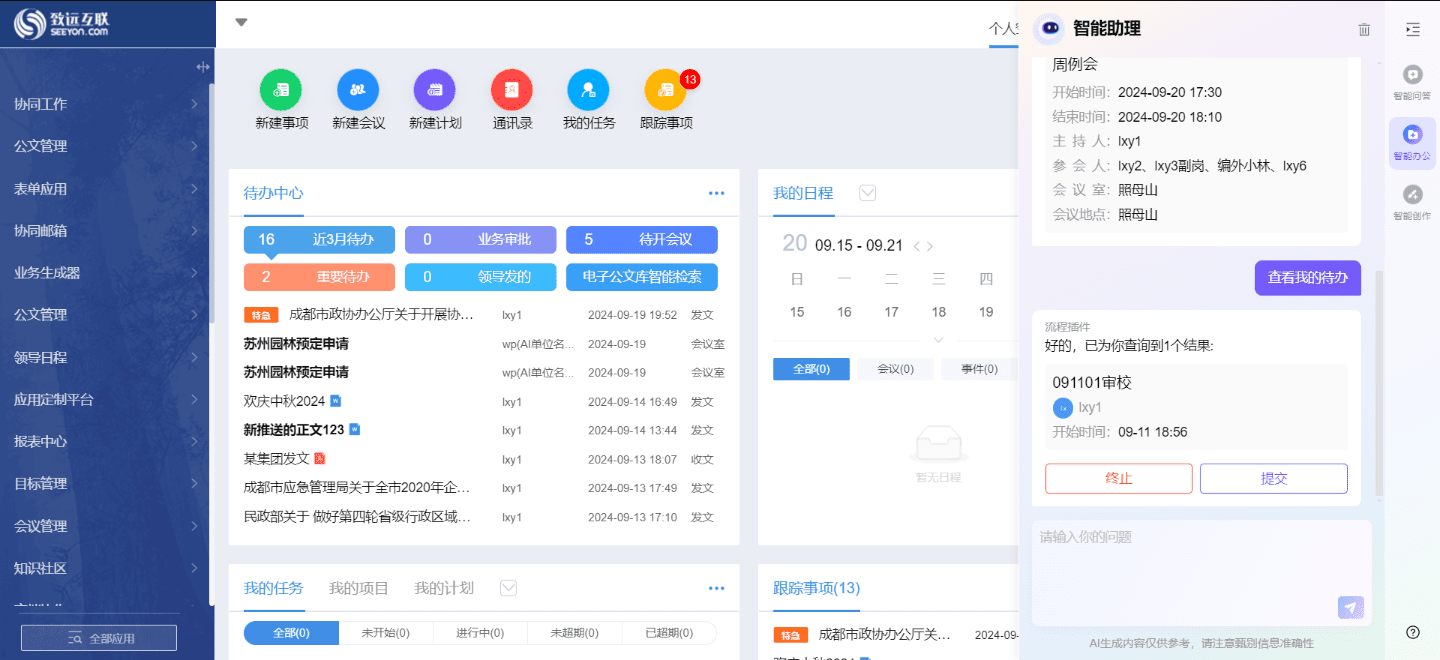Viewport: 1440px width, 660px height.
Task: Click the 智能助理 trash delete icon
Action: (1364, 30)
